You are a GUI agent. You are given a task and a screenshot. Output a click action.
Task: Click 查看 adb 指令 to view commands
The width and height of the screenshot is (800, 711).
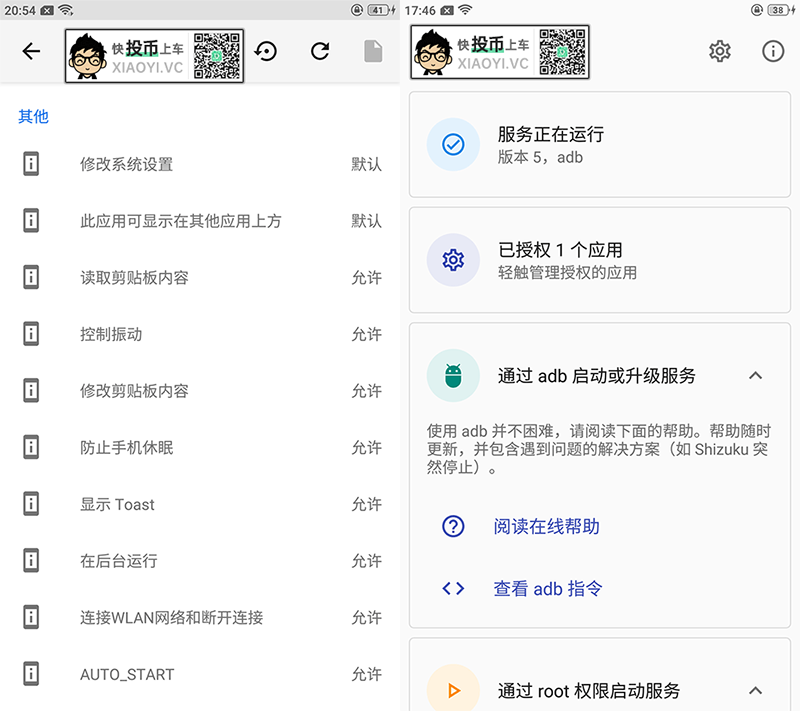[547, 589]
